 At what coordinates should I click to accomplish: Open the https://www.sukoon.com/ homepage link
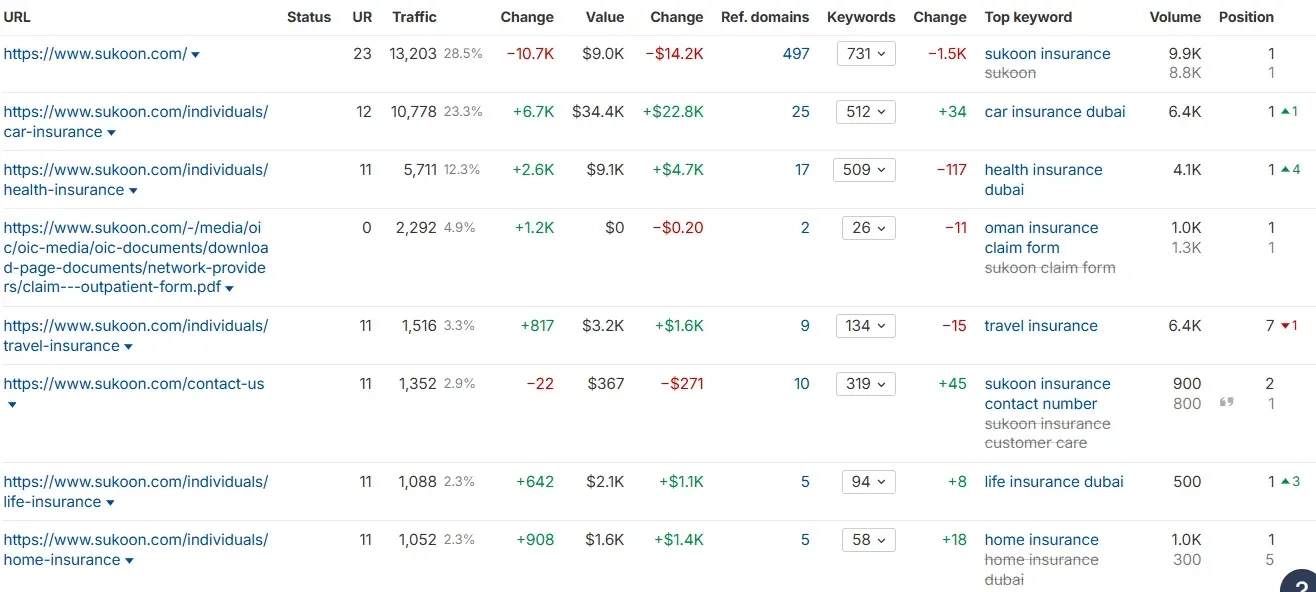coord(95,54)
